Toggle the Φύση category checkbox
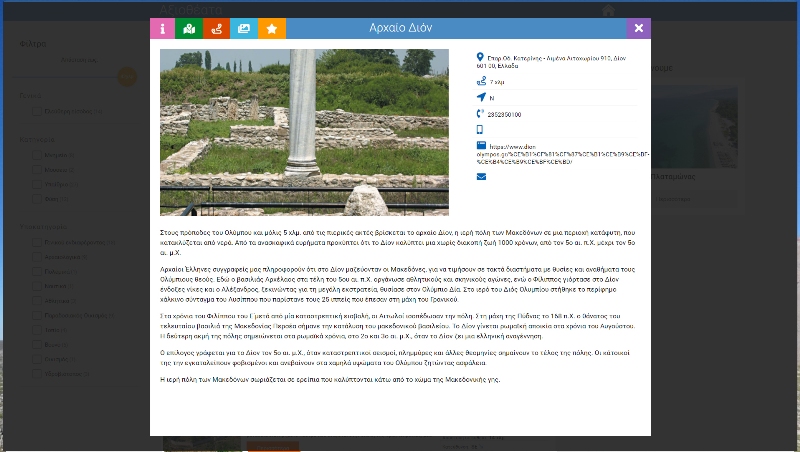This screenshot has height=452, width=800. (x=37, y=199)
